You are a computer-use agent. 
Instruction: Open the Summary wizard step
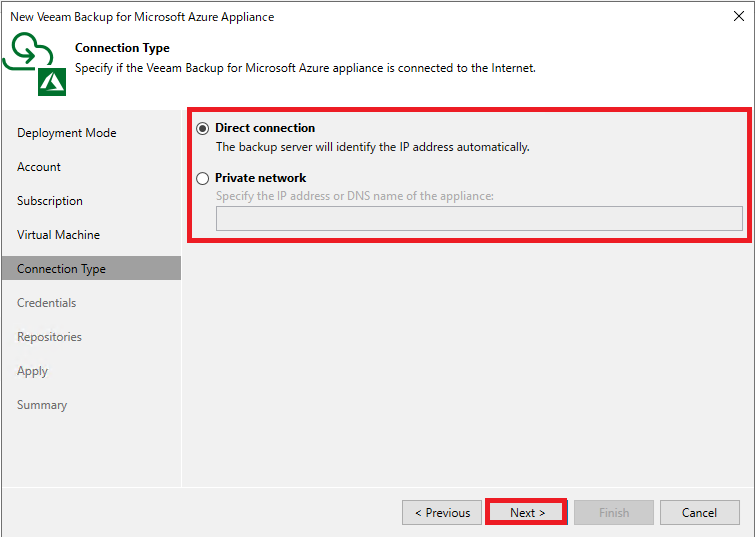click(42, 405)
